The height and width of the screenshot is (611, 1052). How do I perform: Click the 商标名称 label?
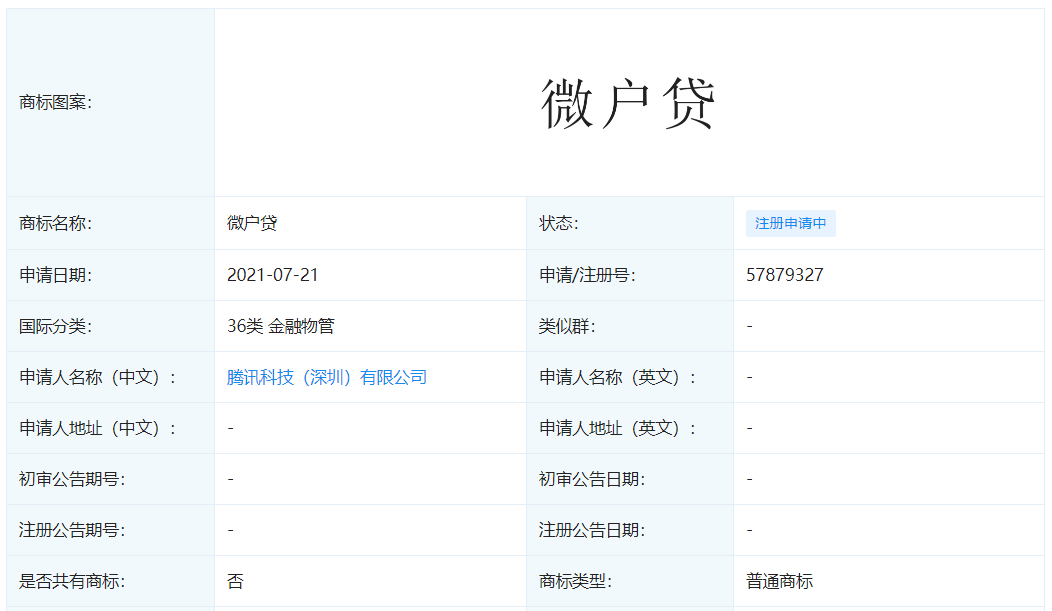[56, 223]
